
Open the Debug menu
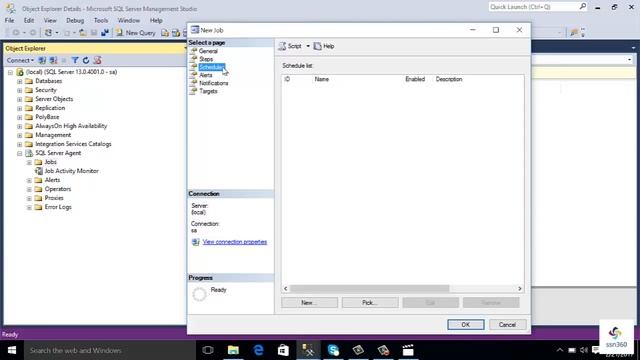pyautogui.click(x=75, y=20)
